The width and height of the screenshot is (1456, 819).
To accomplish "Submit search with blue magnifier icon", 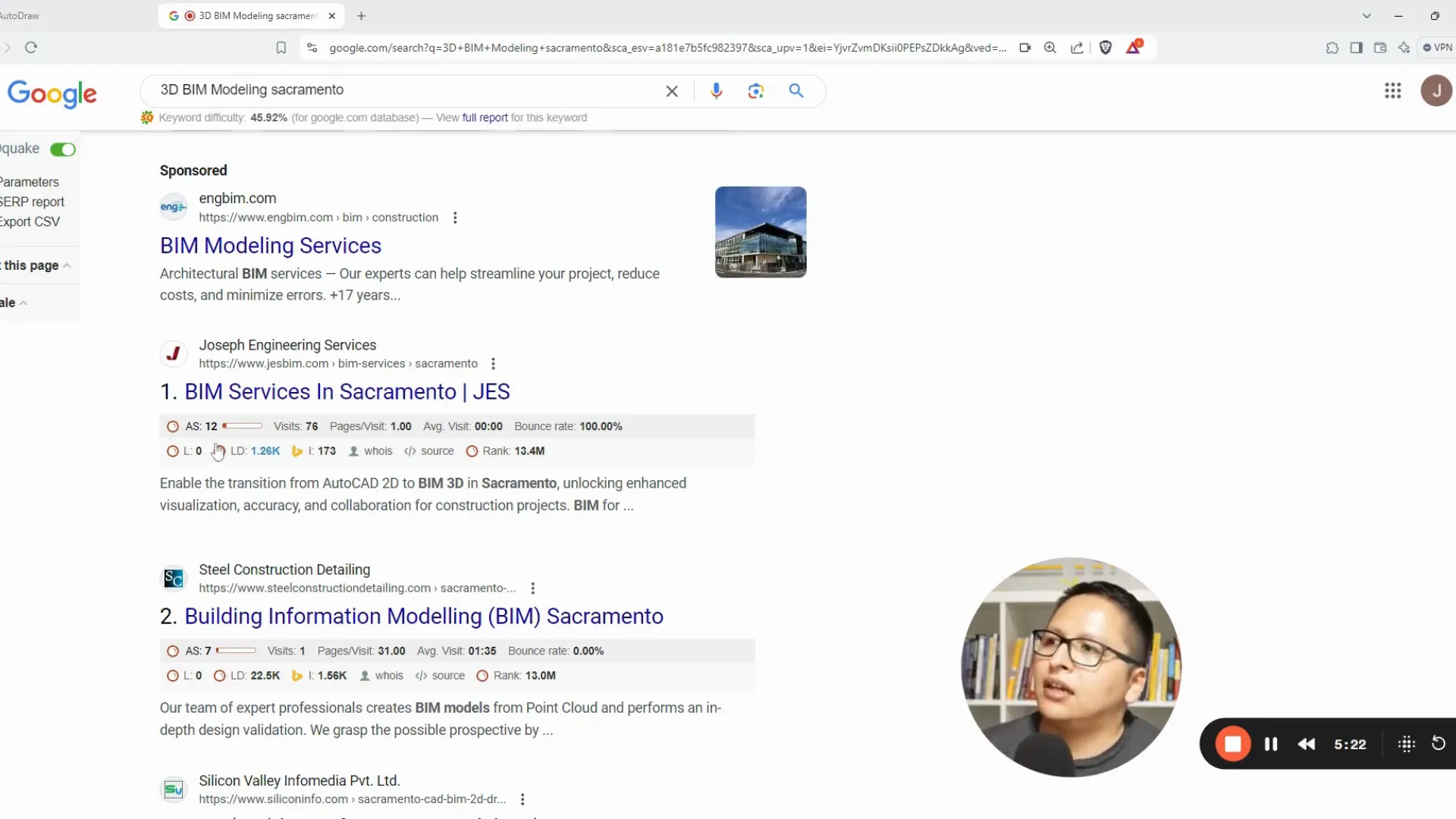I will 796,91.
